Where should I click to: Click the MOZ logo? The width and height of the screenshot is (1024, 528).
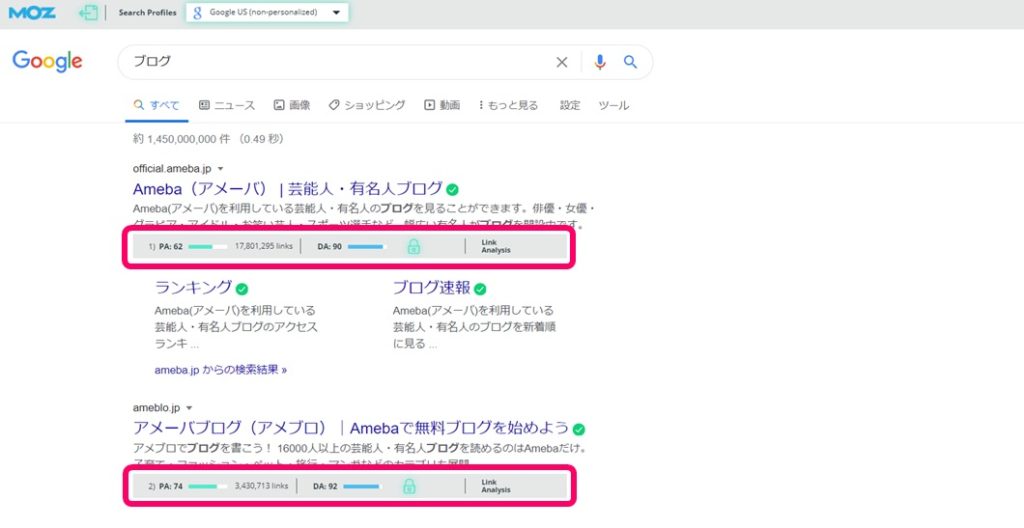pyautogui.click(x=32, y=12)
